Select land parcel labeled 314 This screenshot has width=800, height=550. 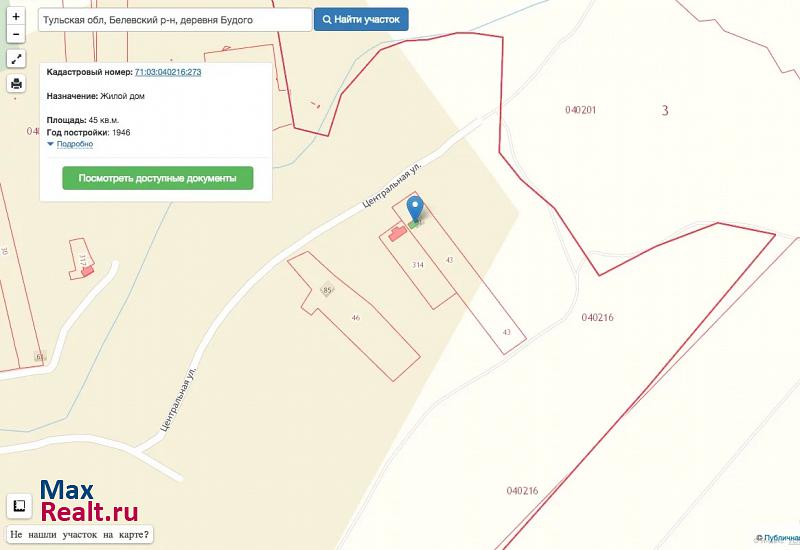(418, 265)
